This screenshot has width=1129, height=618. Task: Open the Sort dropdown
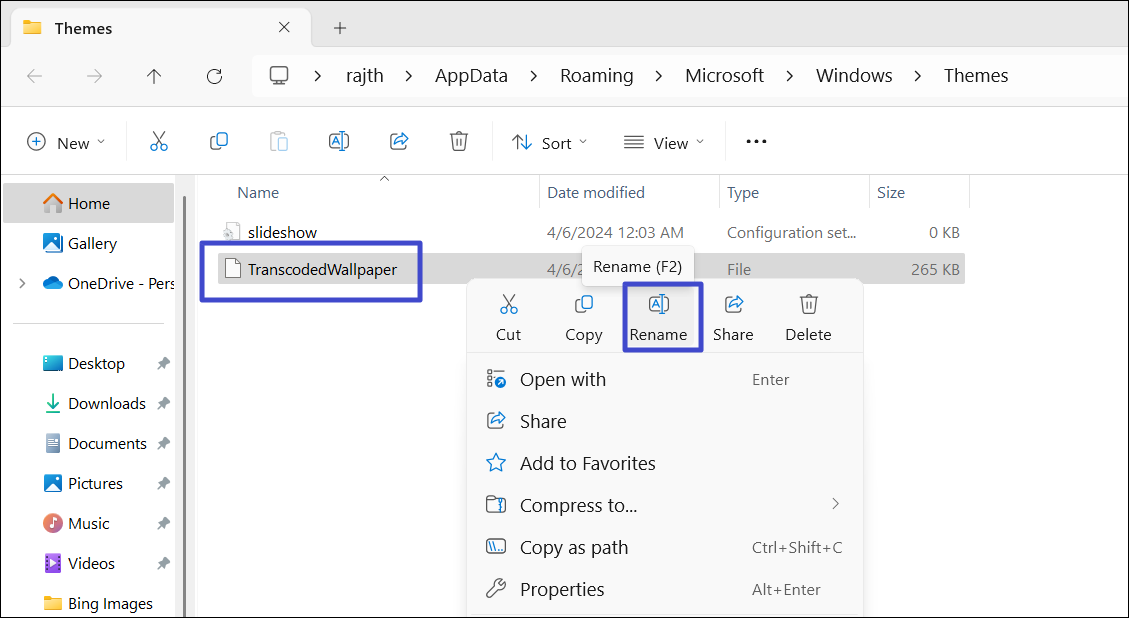550,143
